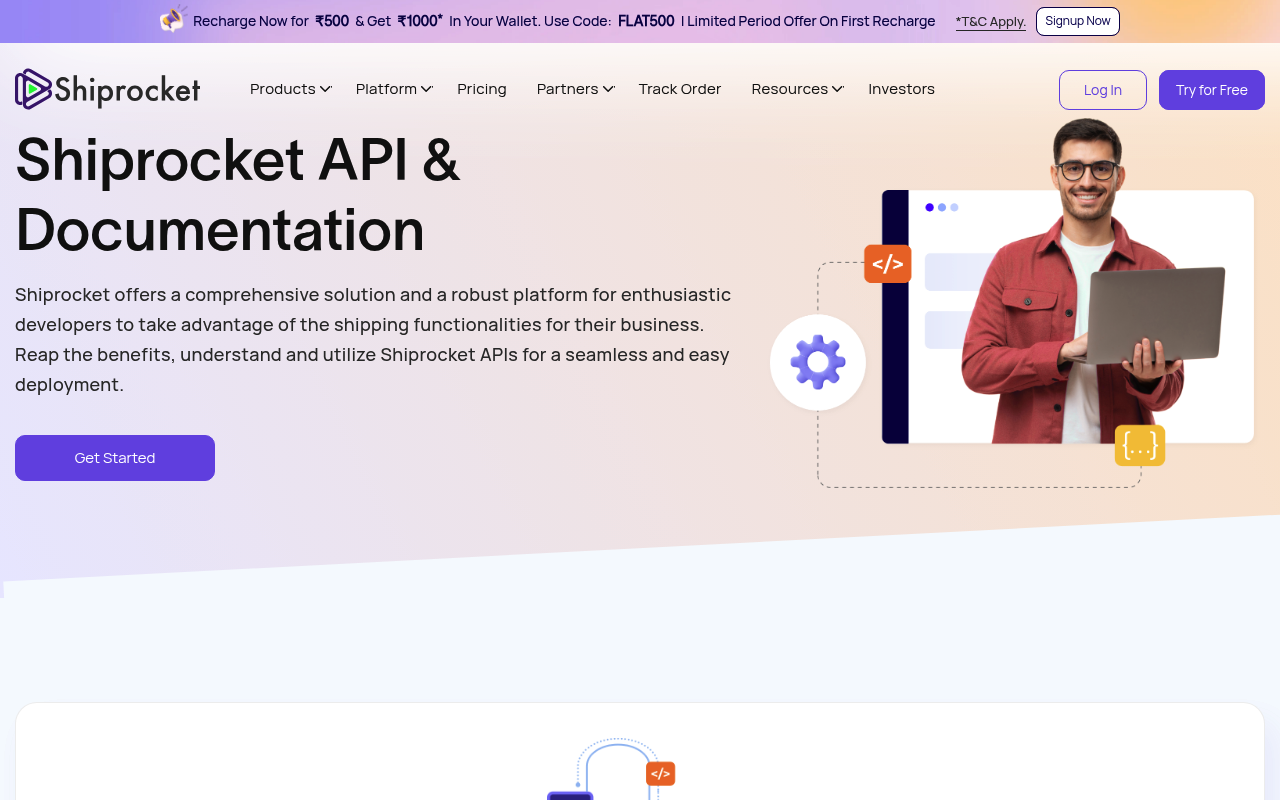1280x800 pixels.
Task: Click Try for Free button
Action: (1212, 90)
